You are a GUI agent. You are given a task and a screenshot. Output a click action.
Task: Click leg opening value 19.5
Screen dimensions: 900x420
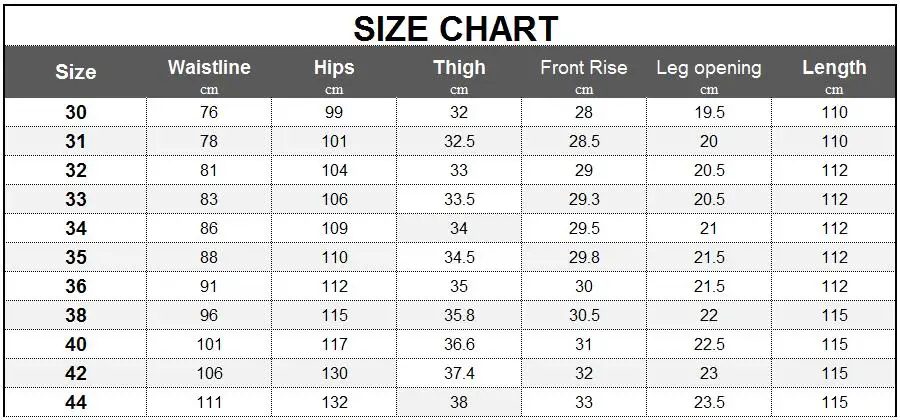(709, 112)
